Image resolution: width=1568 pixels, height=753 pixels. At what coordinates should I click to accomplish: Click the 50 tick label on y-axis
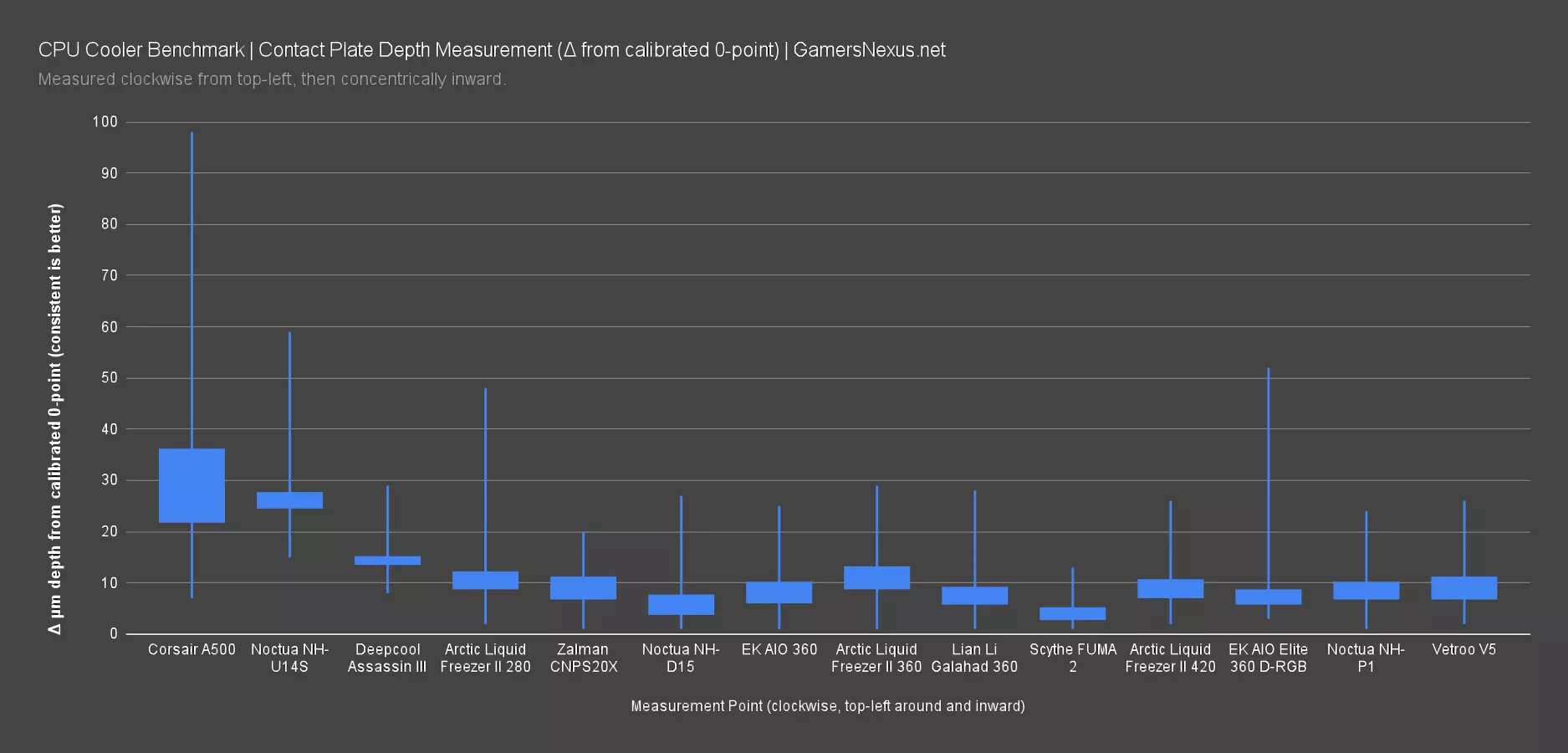[110, 378]
